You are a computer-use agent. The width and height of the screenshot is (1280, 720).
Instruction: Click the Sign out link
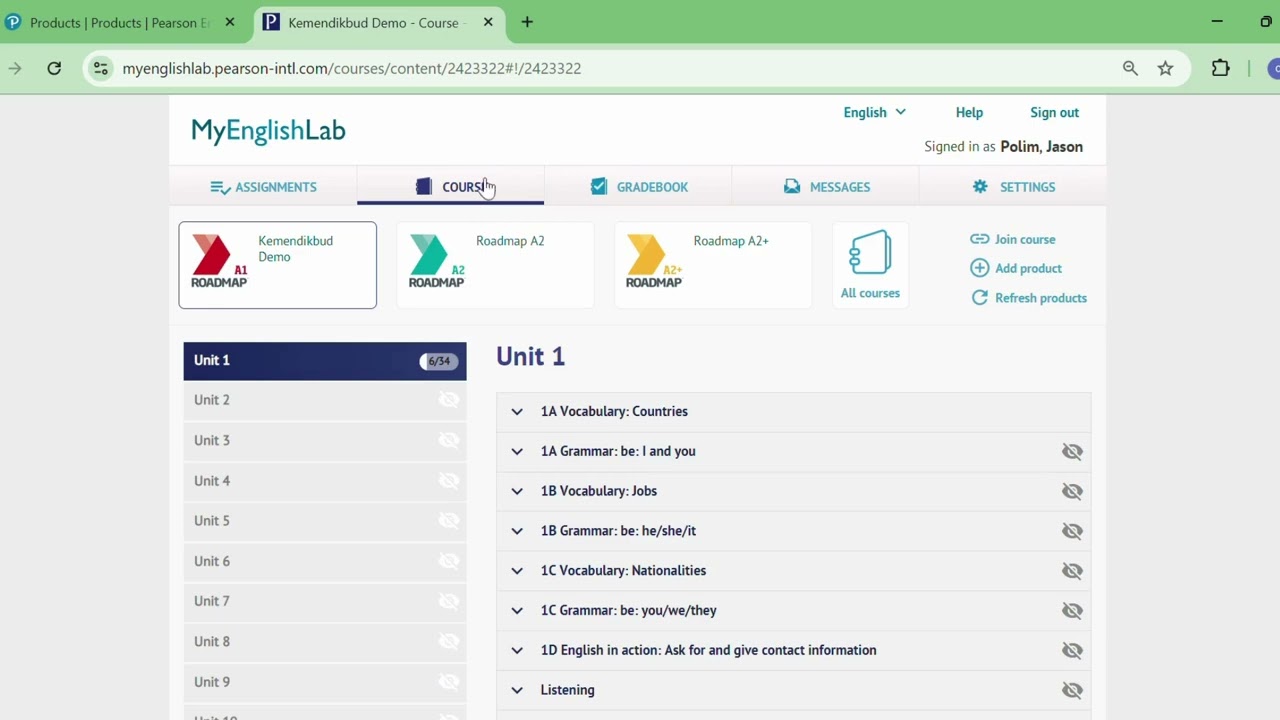[x=1054, y=112]
